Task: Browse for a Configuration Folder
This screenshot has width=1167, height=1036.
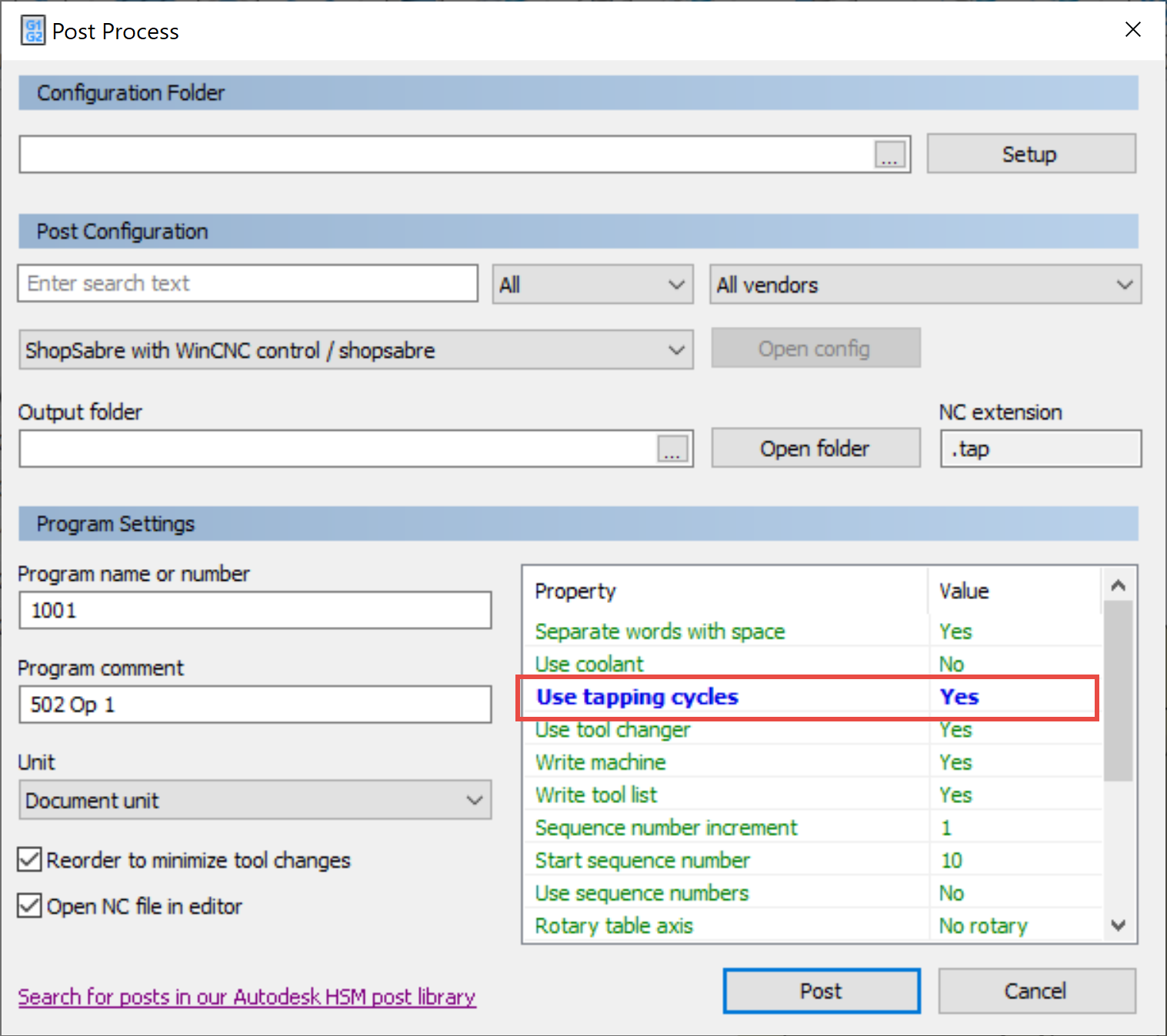Action: tap(890, 154)
